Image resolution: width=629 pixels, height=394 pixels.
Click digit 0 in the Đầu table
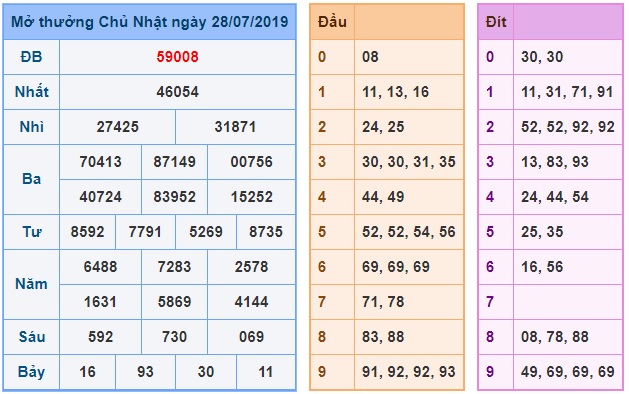pyautogui.click(x=322, y=57)
